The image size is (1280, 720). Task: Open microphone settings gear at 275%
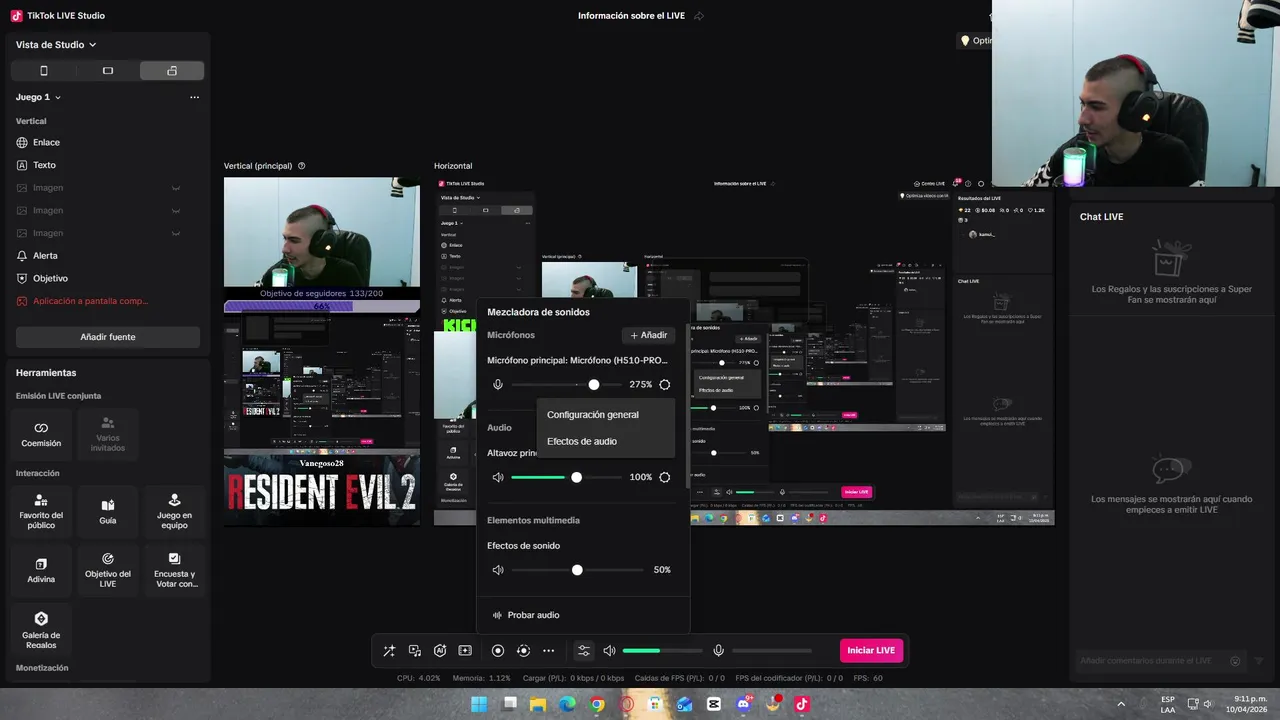pos(665,385)
